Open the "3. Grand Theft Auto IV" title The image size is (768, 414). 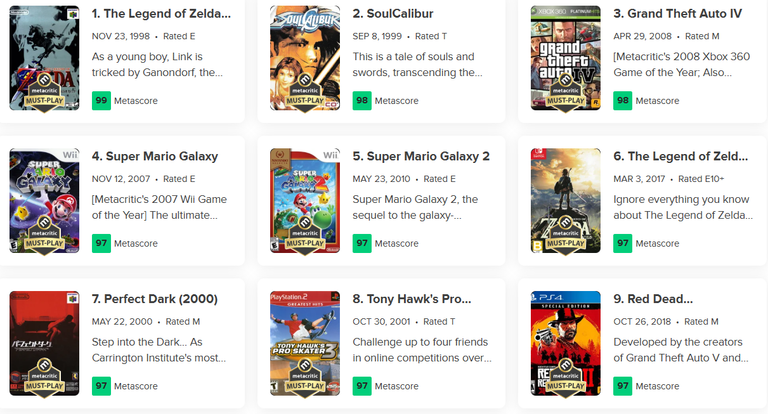pyautogui.click(x=682, y=14)
